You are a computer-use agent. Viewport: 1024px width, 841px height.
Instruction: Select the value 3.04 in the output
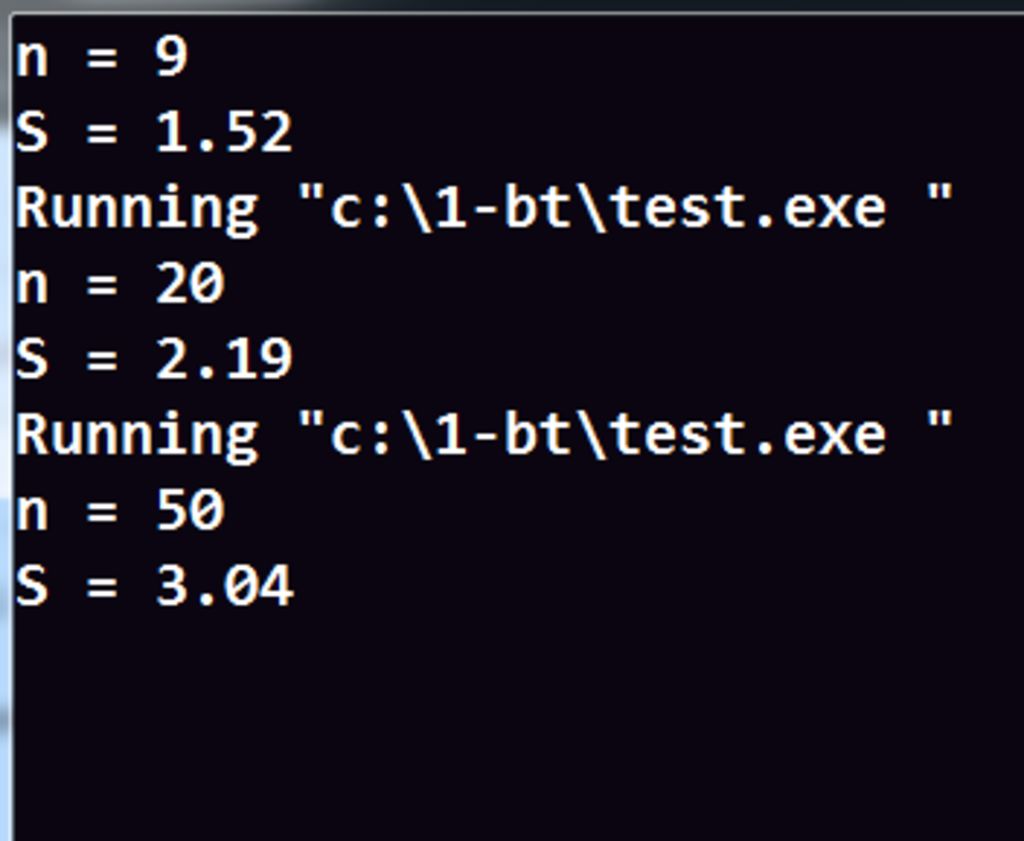pyautogui.click(x=224, y=586)
